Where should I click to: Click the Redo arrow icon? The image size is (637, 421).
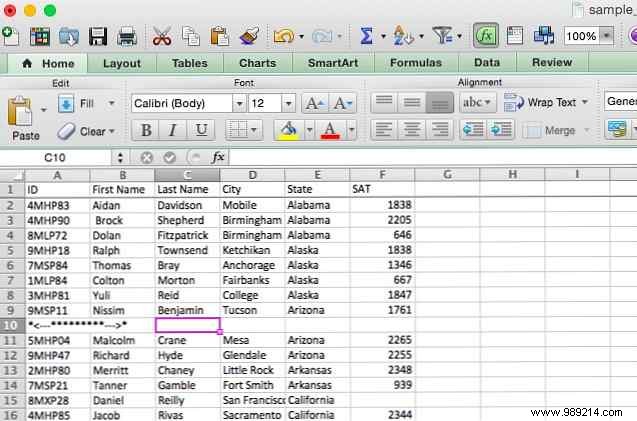[x=322, y=37]
